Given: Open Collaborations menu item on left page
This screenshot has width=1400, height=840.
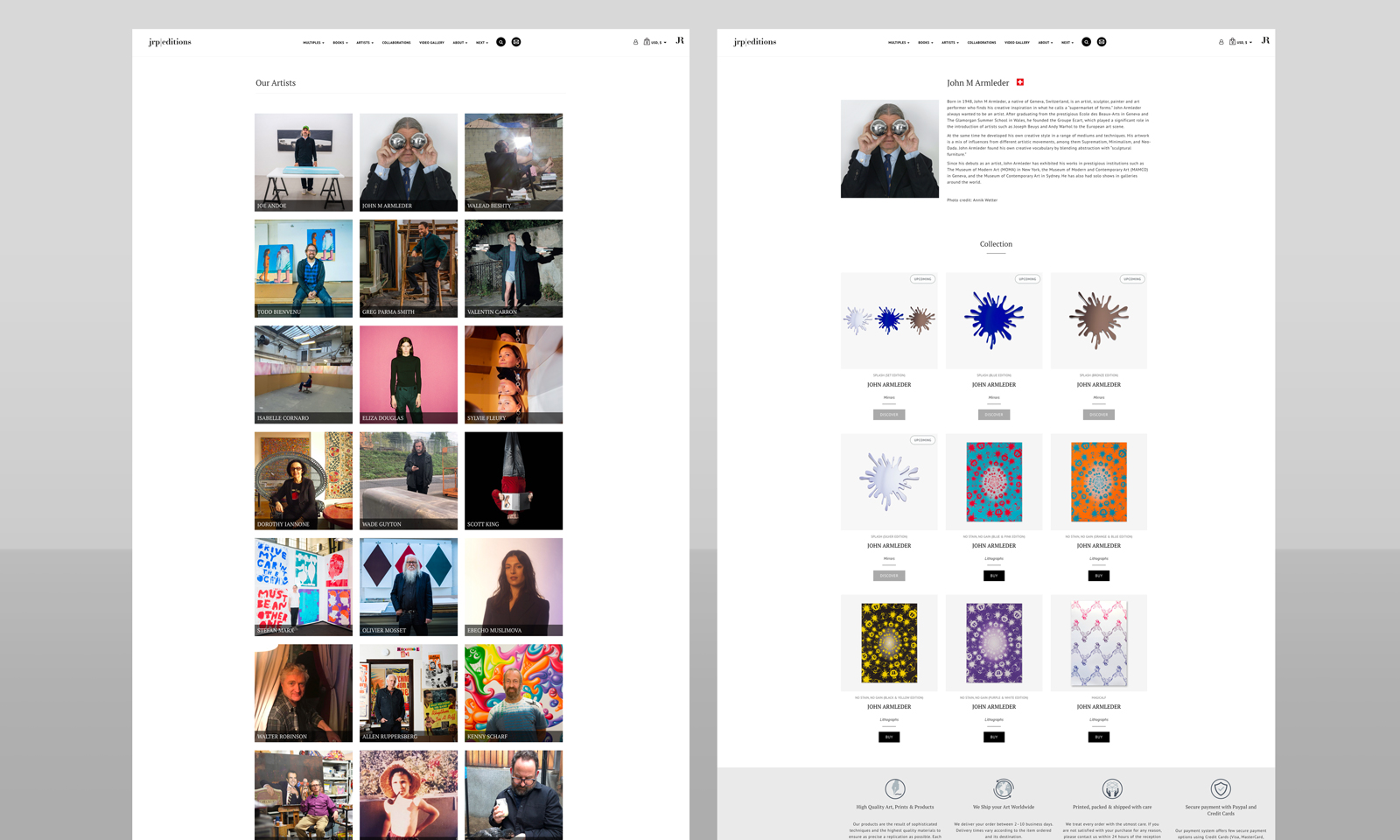Looking at the screenshot, I should pos(396,42).
